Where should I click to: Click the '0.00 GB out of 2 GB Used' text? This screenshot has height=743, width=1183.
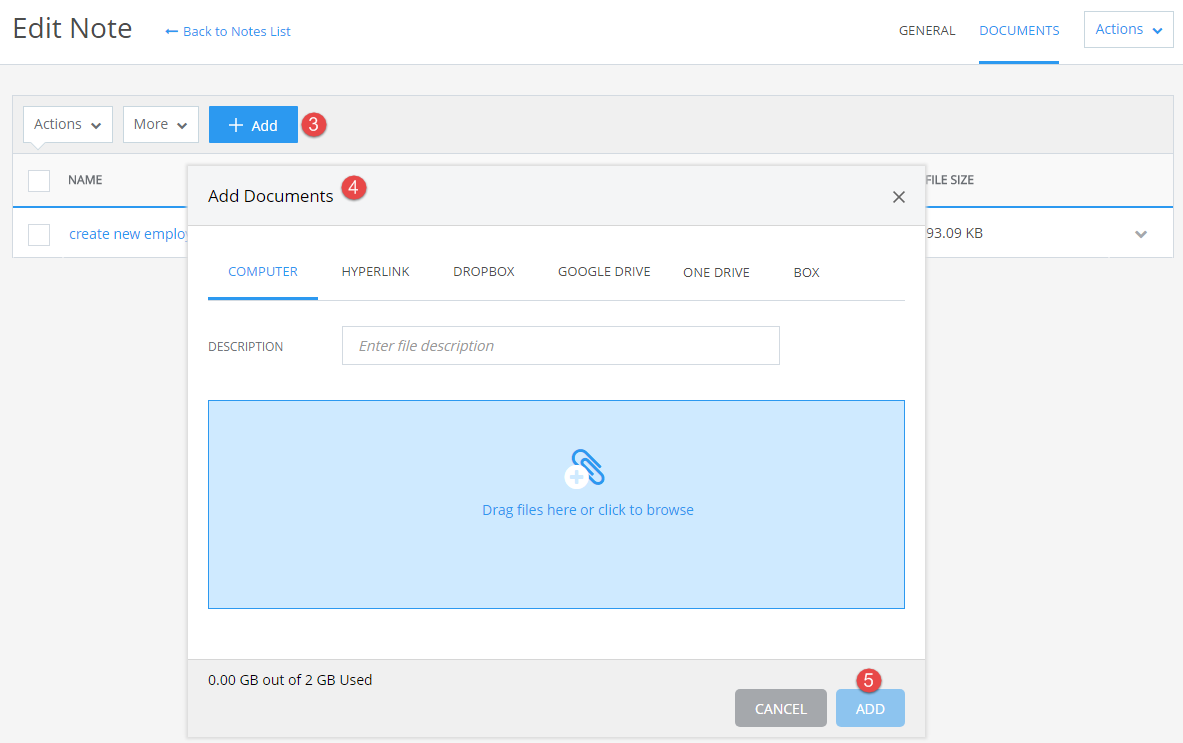click(290, 680)
